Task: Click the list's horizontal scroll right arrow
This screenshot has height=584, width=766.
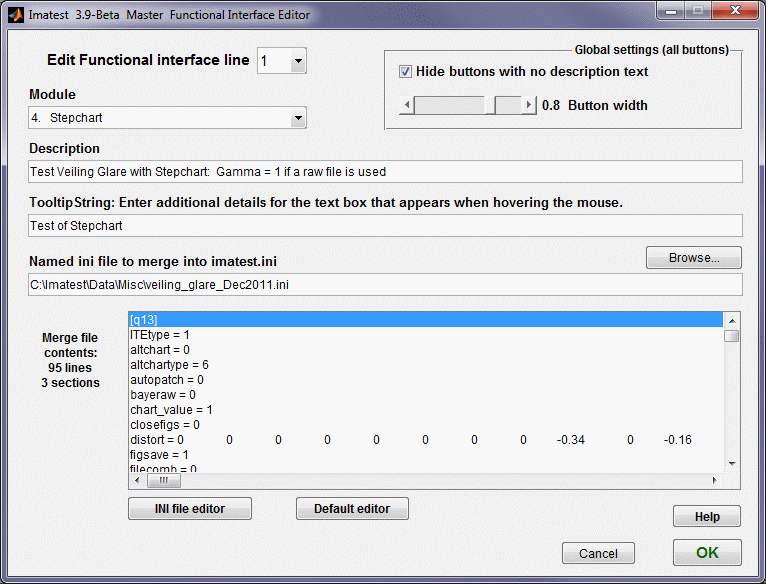Action: click(x=715, y=480)
